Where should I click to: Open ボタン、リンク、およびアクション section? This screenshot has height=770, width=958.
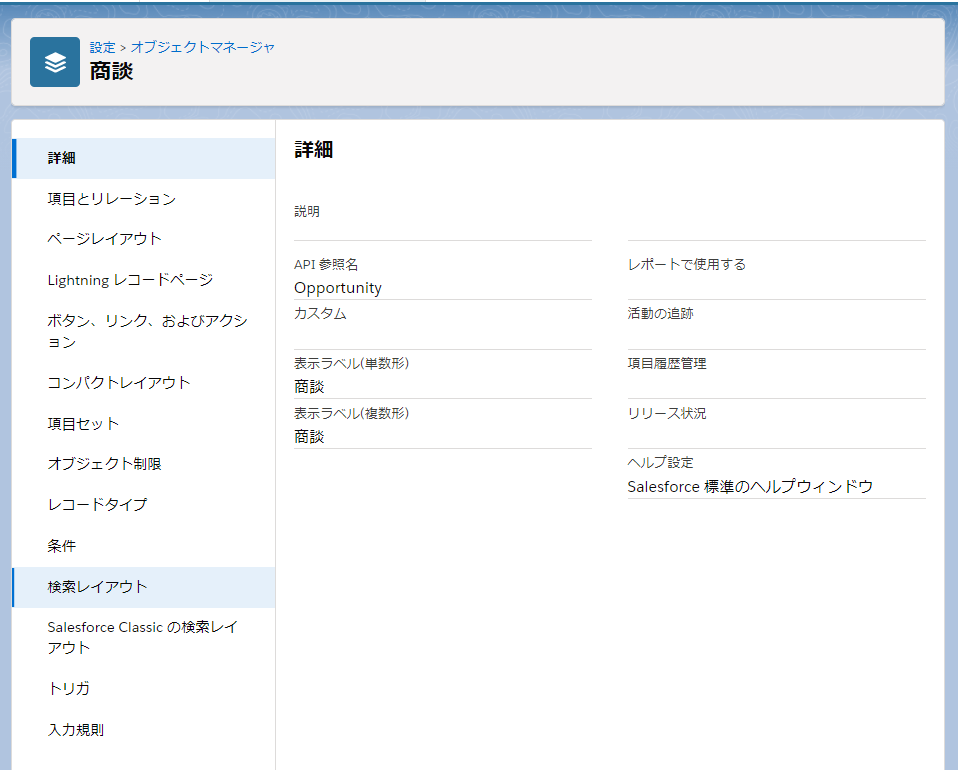(x=144, y=331)
